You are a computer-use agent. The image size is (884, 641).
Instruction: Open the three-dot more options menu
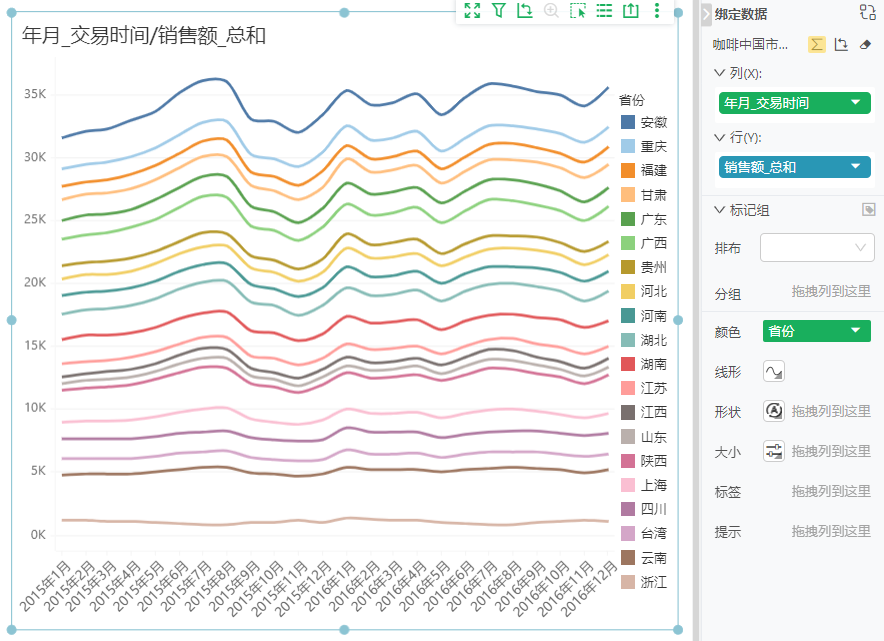coord(657,10)
